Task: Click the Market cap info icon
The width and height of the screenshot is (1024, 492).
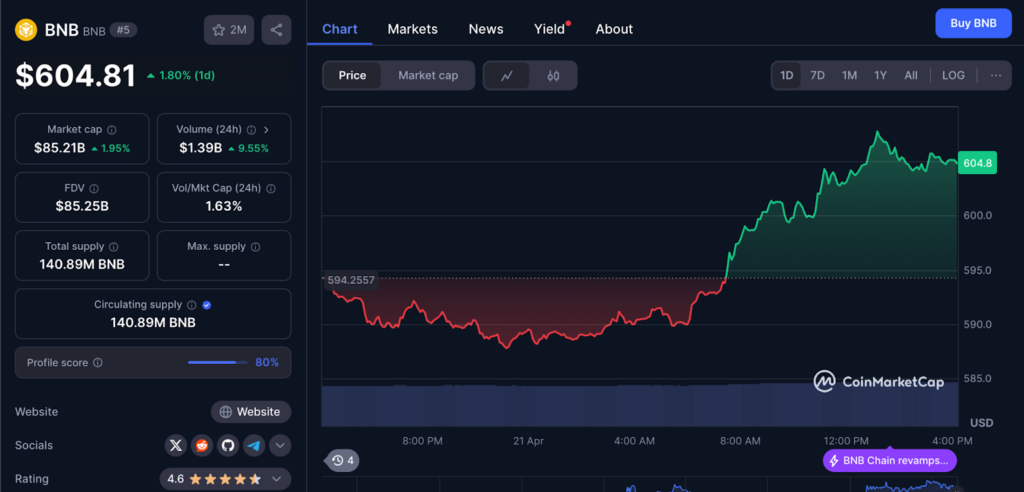Action: [111, 130]
